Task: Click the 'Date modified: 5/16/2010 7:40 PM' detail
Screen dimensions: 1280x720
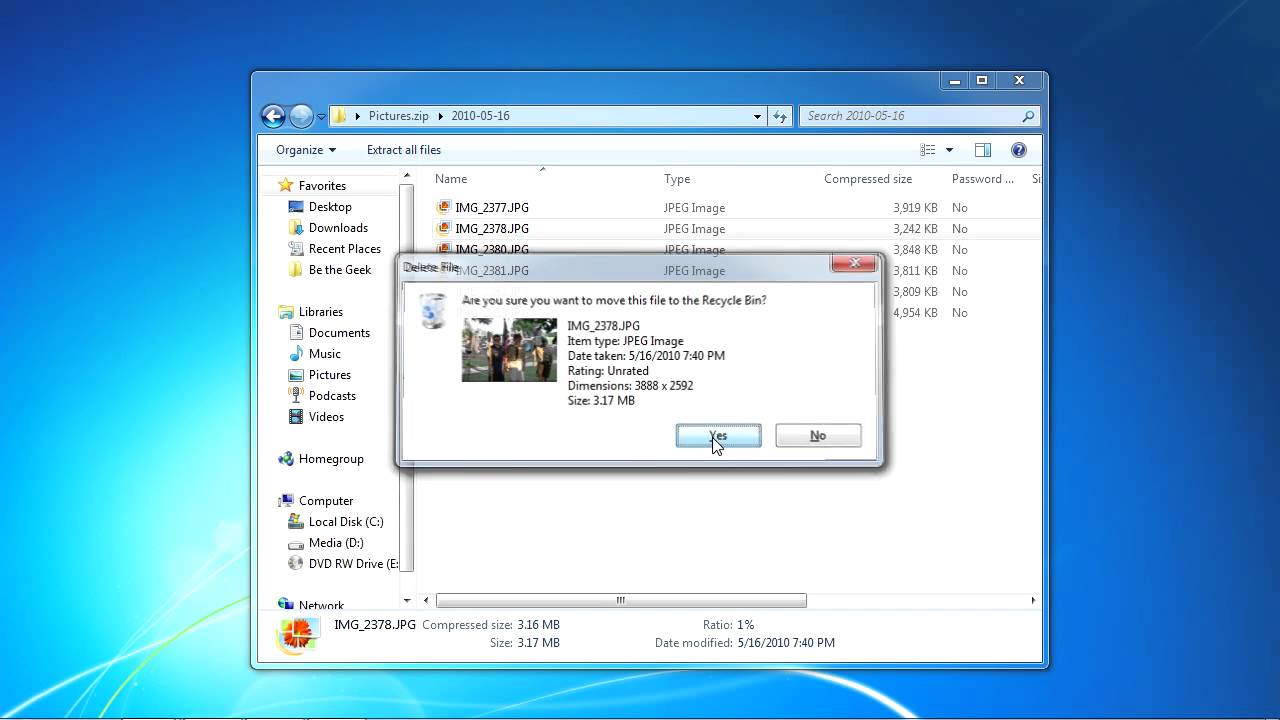Action: (745, 643)
